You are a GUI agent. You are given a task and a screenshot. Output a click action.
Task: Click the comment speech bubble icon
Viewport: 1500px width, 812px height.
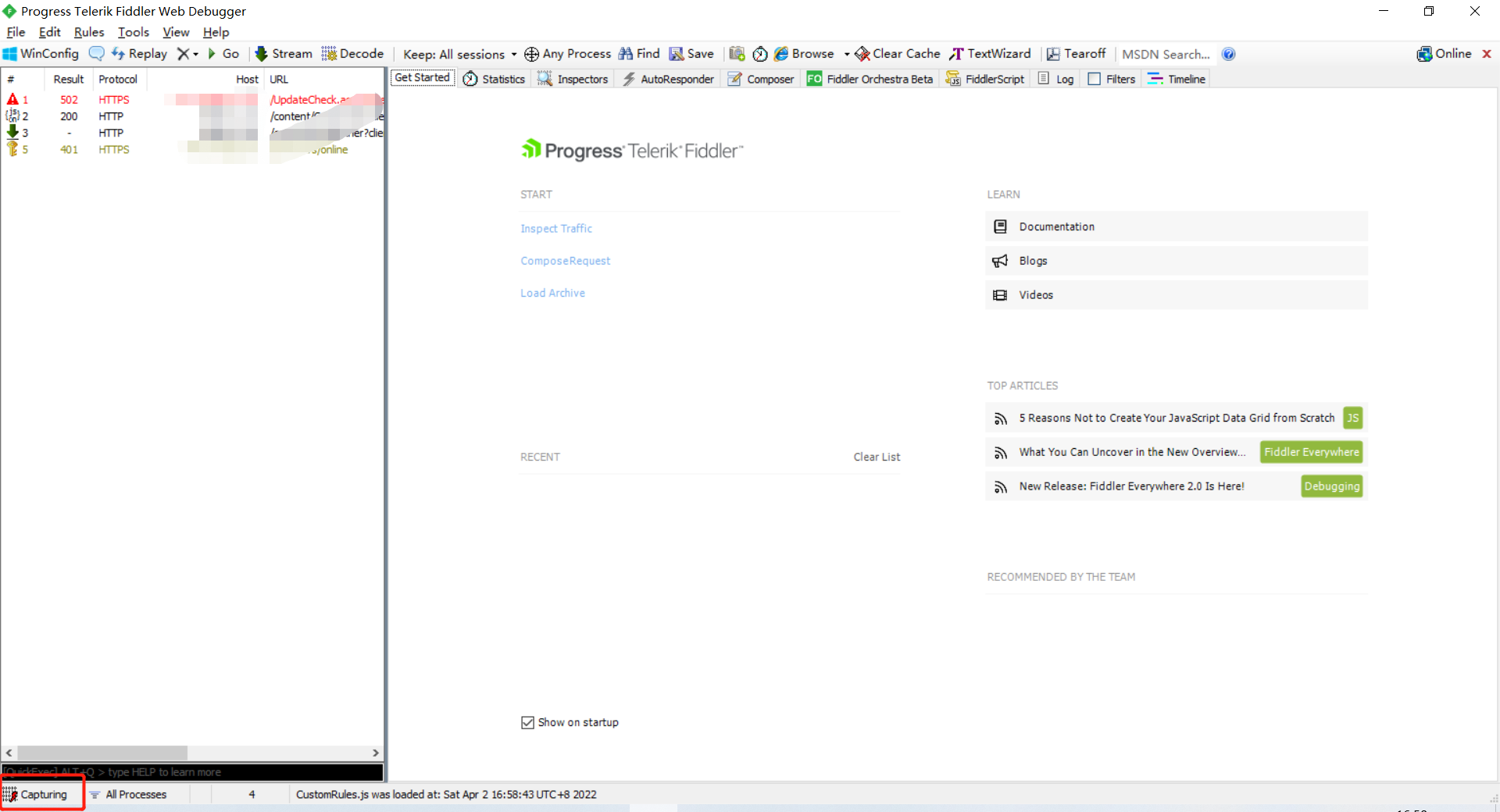96,54
